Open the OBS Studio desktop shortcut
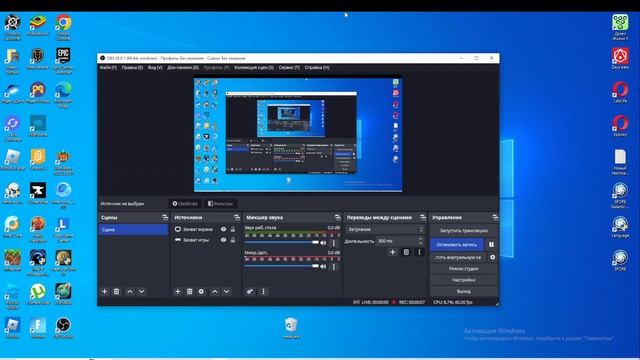 pos(63,328)
